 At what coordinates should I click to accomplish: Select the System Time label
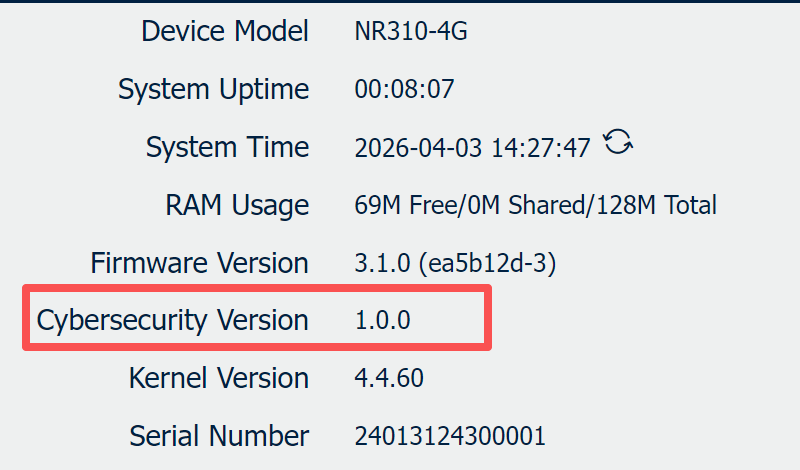click(228, 147)
